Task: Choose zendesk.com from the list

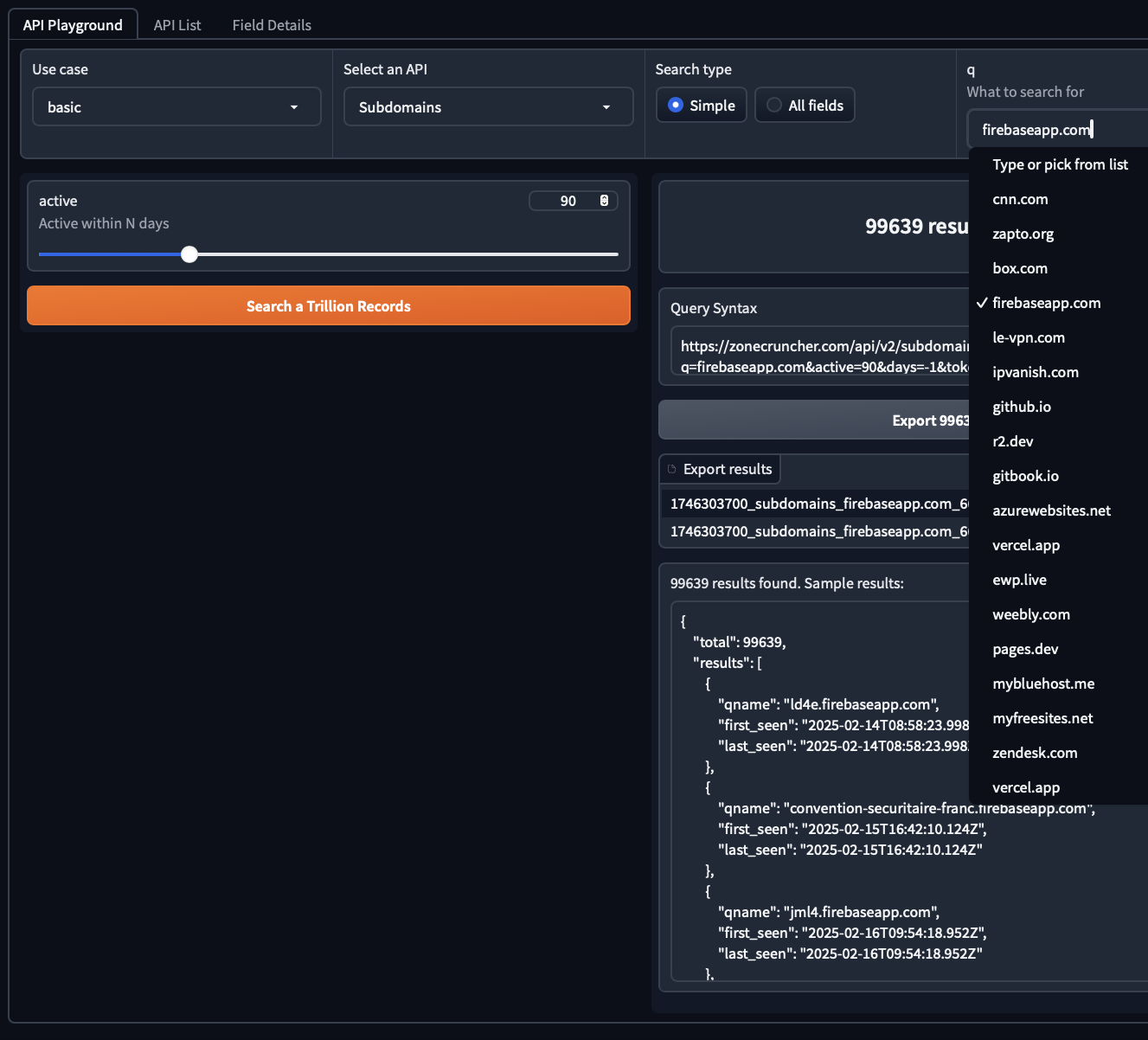Action: (1058, 753)
